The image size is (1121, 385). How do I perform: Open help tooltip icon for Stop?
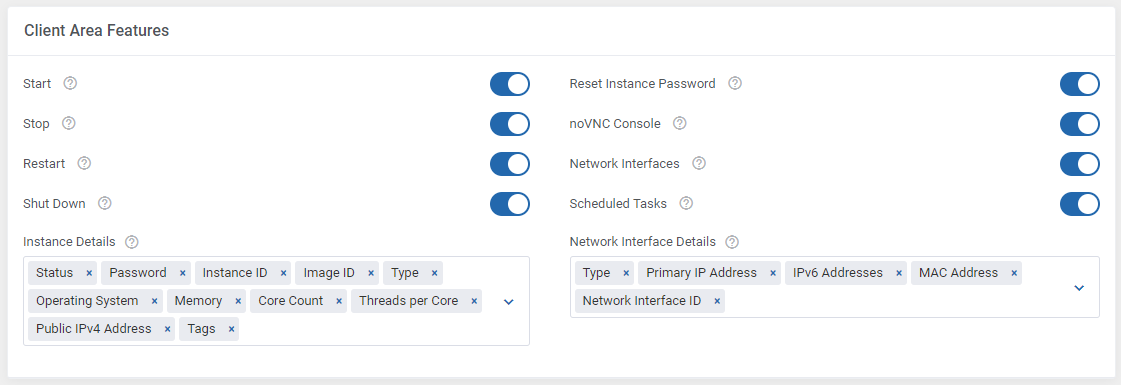click(69, 124)
